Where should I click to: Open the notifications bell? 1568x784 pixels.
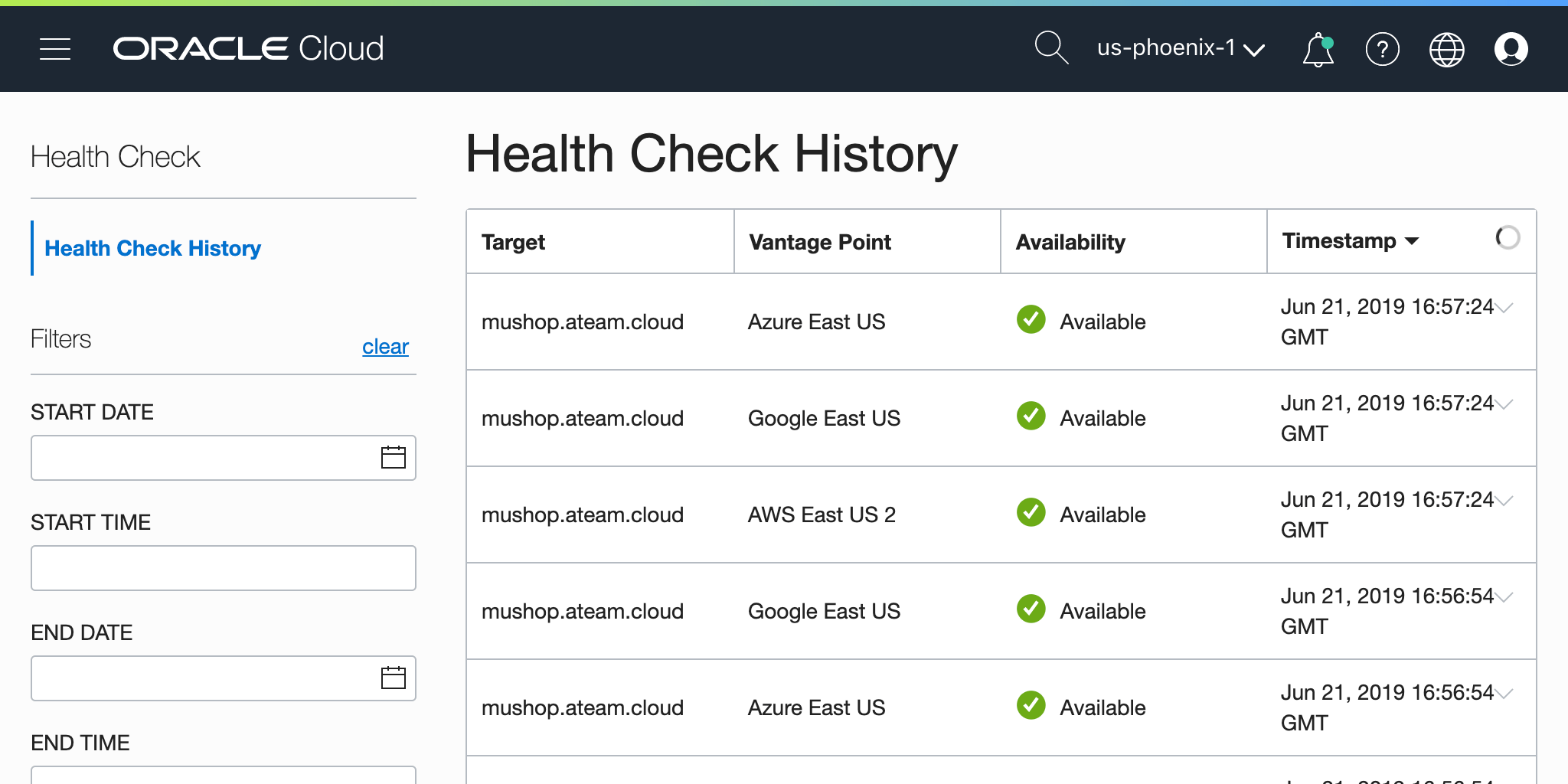point(1318,50)
